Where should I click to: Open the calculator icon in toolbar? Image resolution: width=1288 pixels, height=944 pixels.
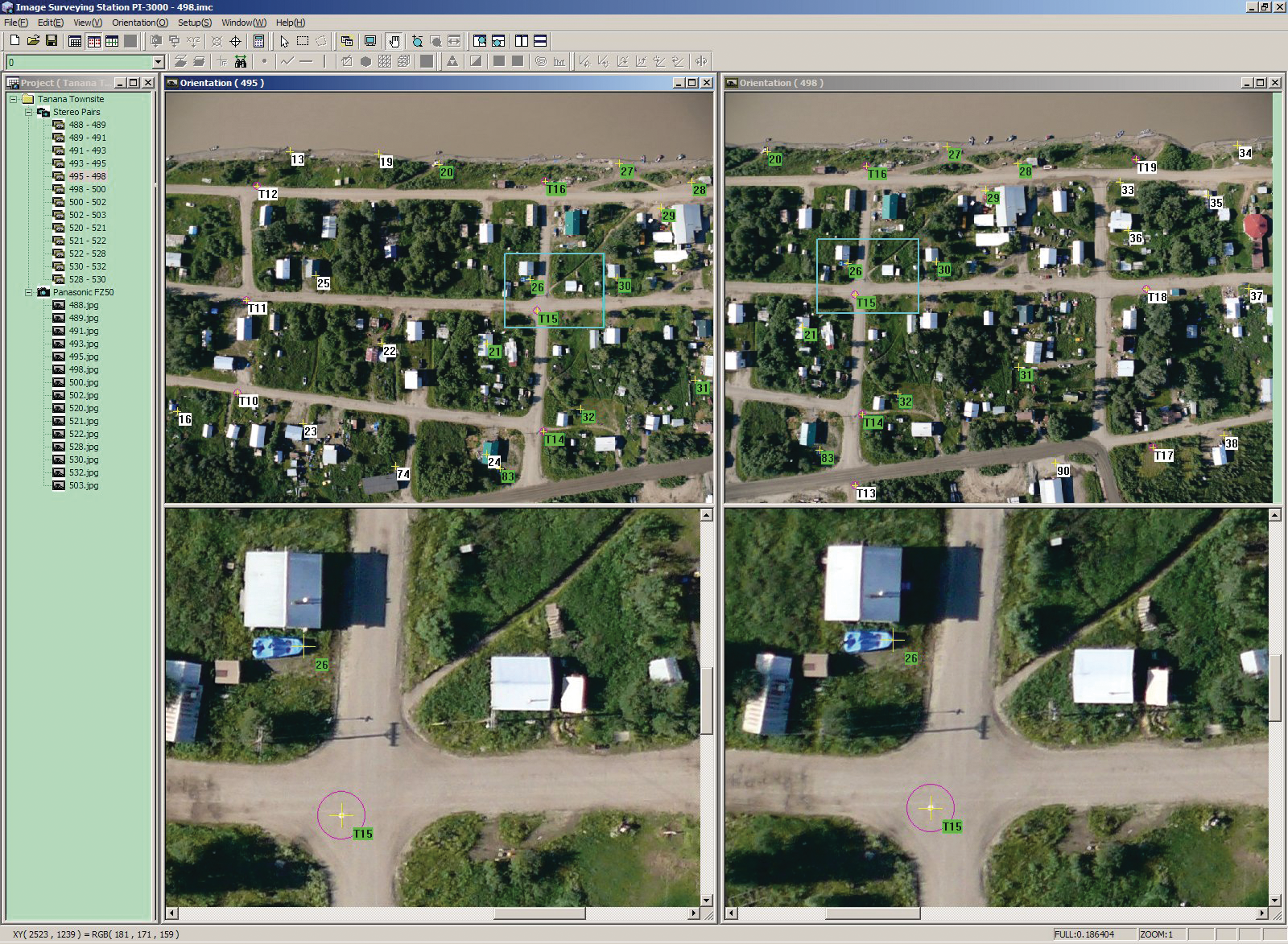tap(259, 41)
